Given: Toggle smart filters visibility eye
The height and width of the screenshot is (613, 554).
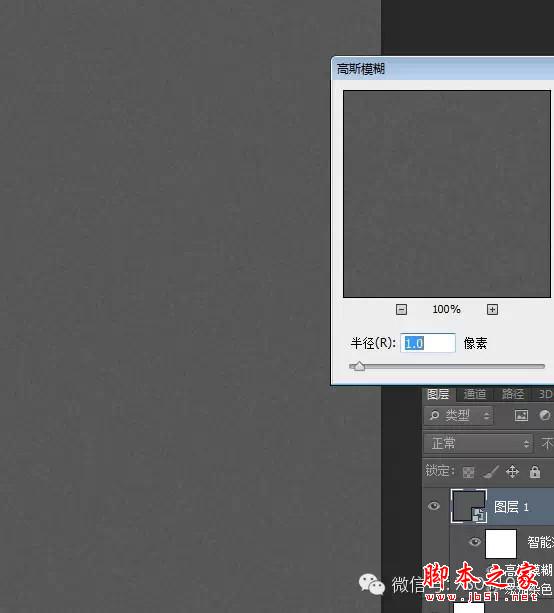Looking at the screenshot, I should (475, 542).
